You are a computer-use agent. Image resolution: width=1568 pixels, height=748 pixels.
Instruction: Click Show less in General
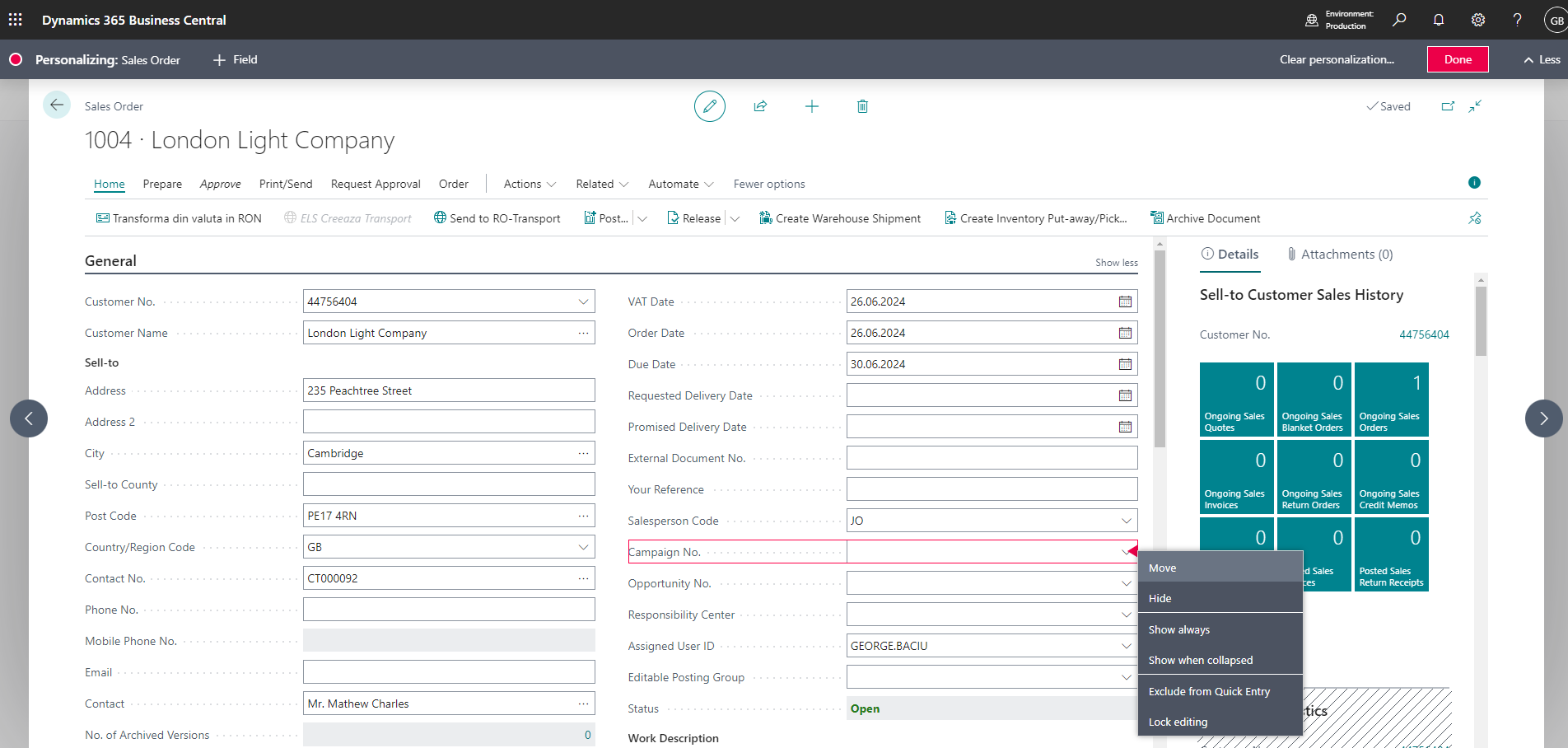(x=1117, y=263)
